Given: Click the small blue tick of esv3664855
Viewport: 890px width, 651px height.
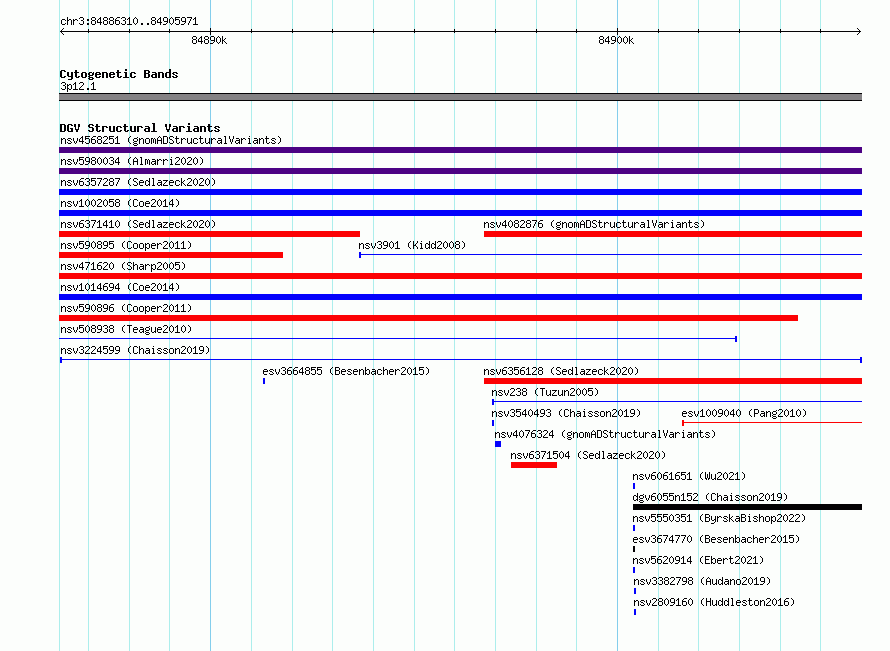Looking at the screenshot, I should [264, 381].
